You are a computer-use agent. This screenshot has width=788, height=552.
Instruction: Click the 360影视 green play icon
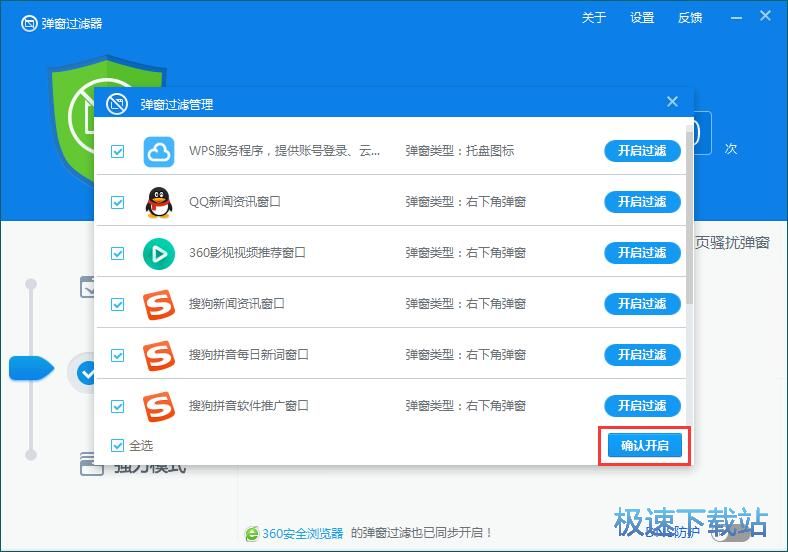click(x=159, y=253)
